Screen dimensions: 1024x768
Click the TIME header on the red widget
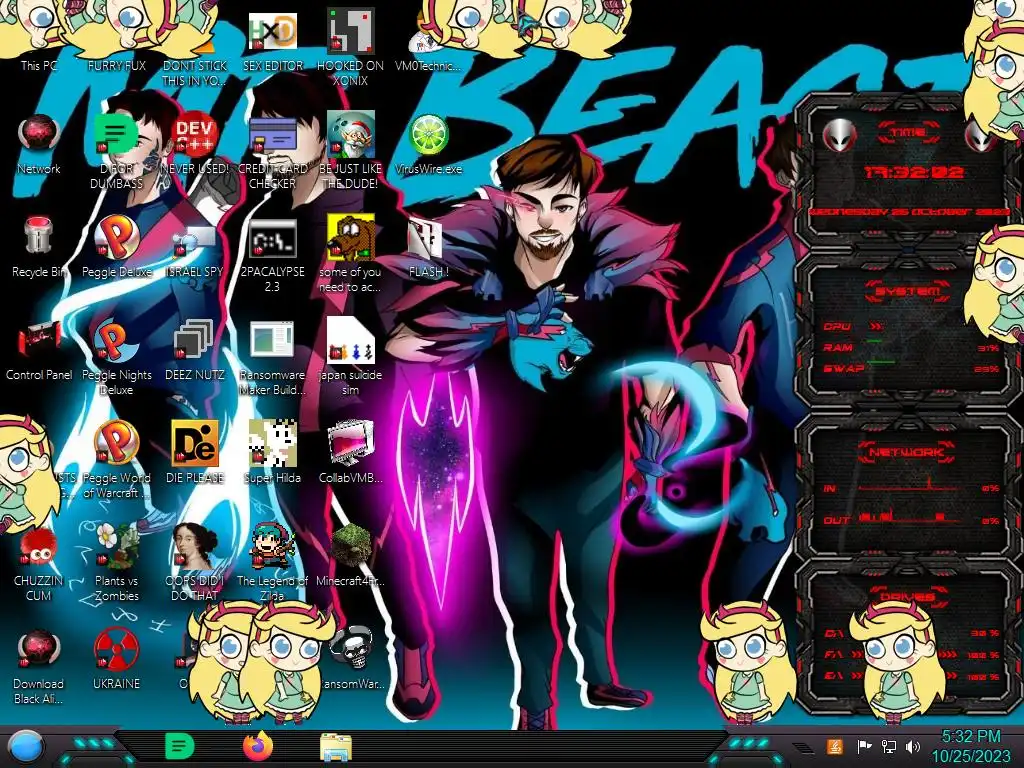click(x=908, y=133)
